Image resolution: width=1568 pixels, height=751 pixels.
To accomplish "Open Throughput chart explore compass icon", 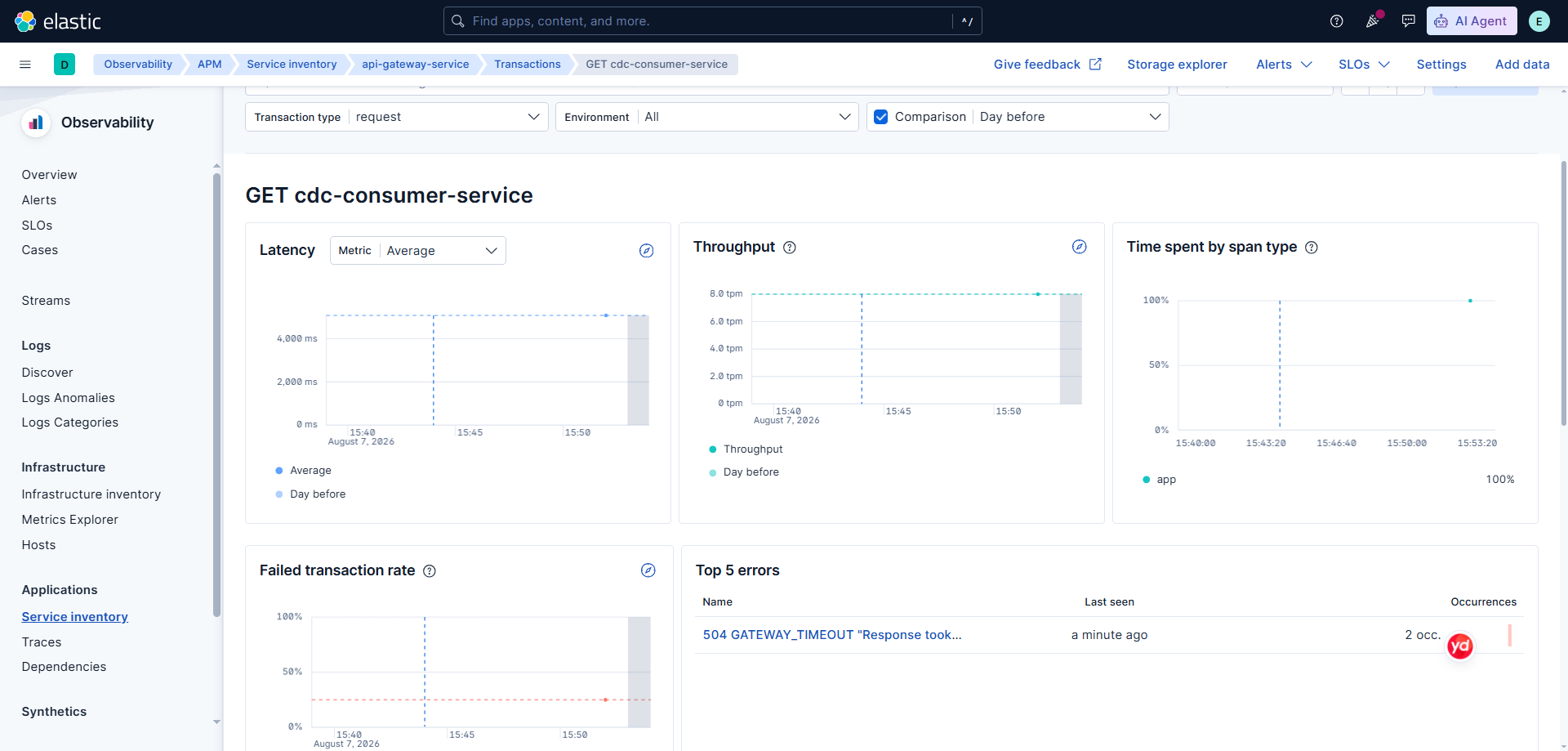I will pyautogui.click(x=1080, y=247).
